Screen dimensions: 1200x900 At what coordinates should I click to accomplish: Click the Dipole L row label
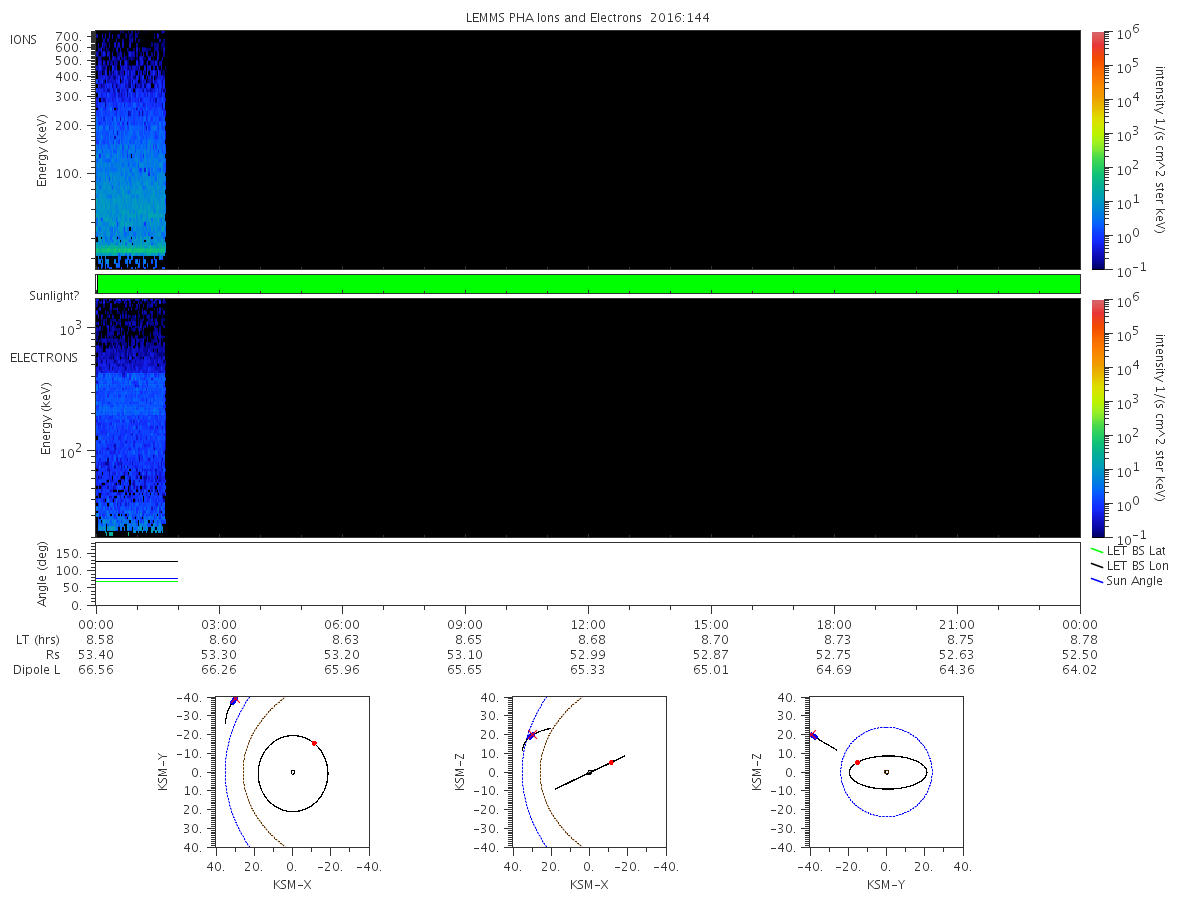click(x=36, y=670)
